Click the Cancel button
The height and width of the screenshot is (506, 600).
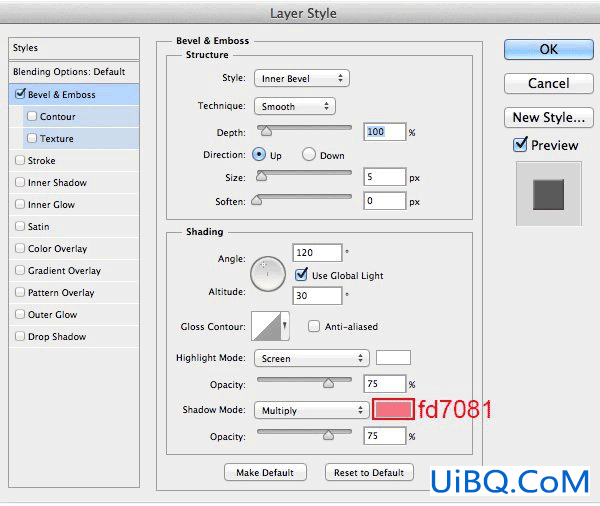549,83
